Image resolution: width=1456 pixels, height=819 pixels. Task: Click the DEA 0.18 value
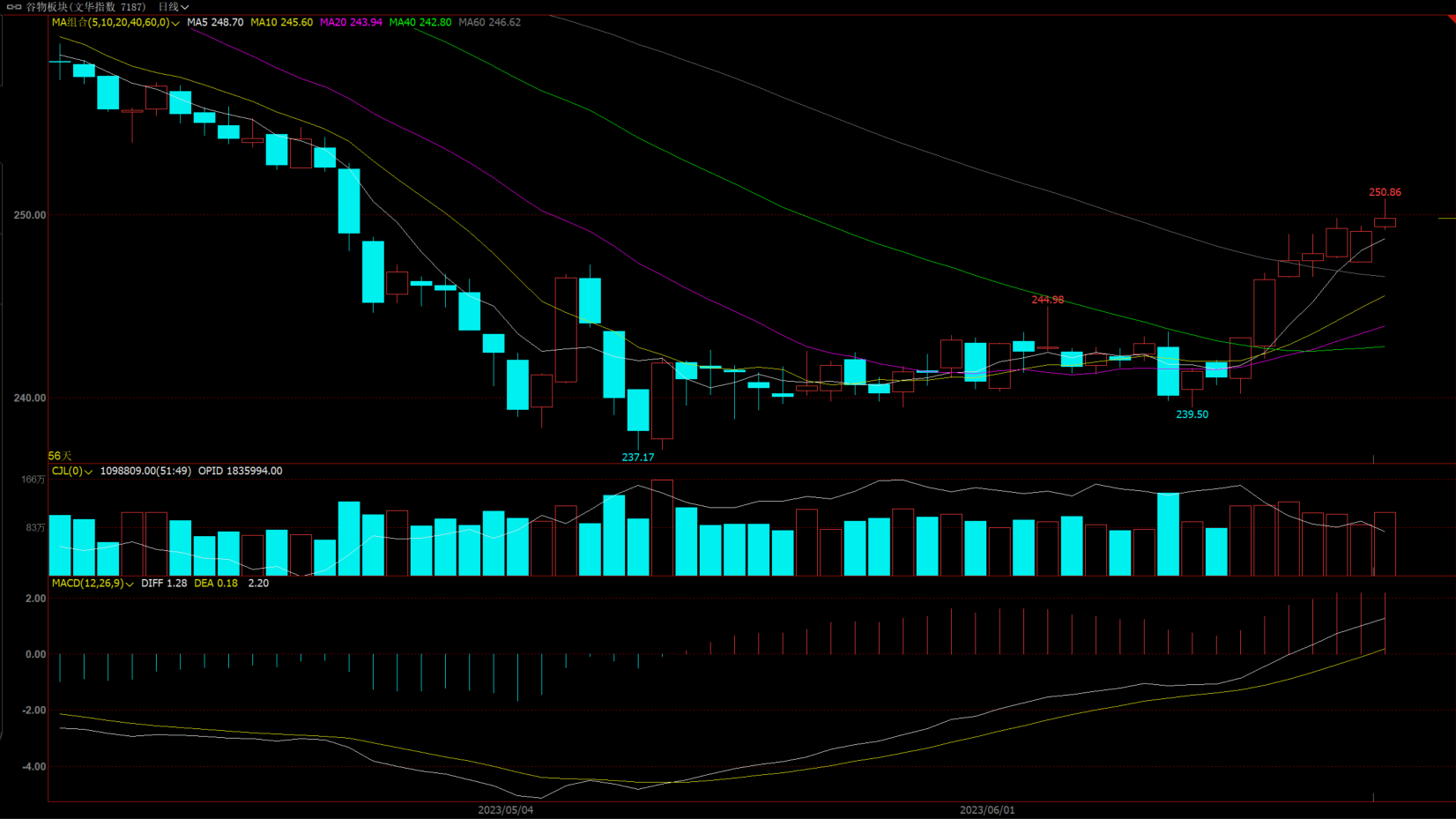click(216, 583)
